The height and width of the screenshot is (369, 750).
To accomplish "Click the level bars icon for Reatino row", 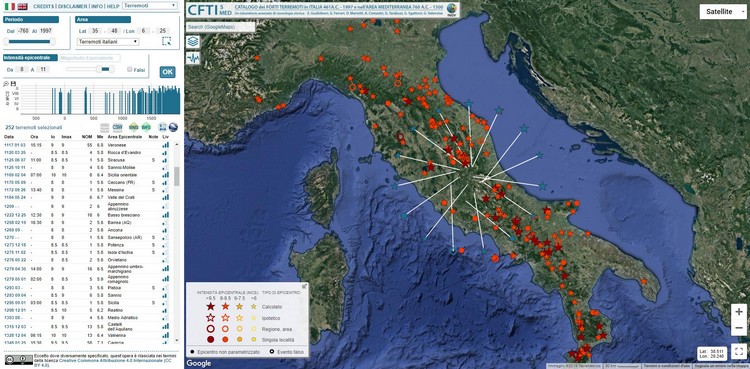I will 165,310.
